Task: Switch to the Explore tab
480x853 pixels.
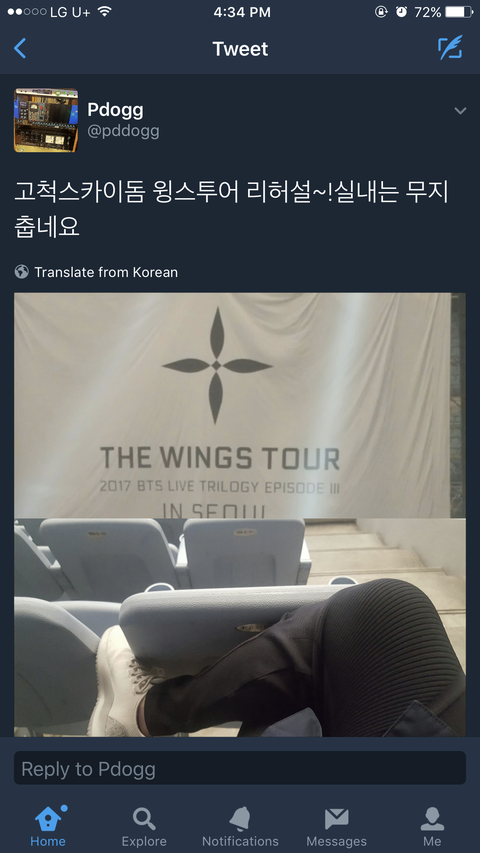Action: click(x=144, y=826)
